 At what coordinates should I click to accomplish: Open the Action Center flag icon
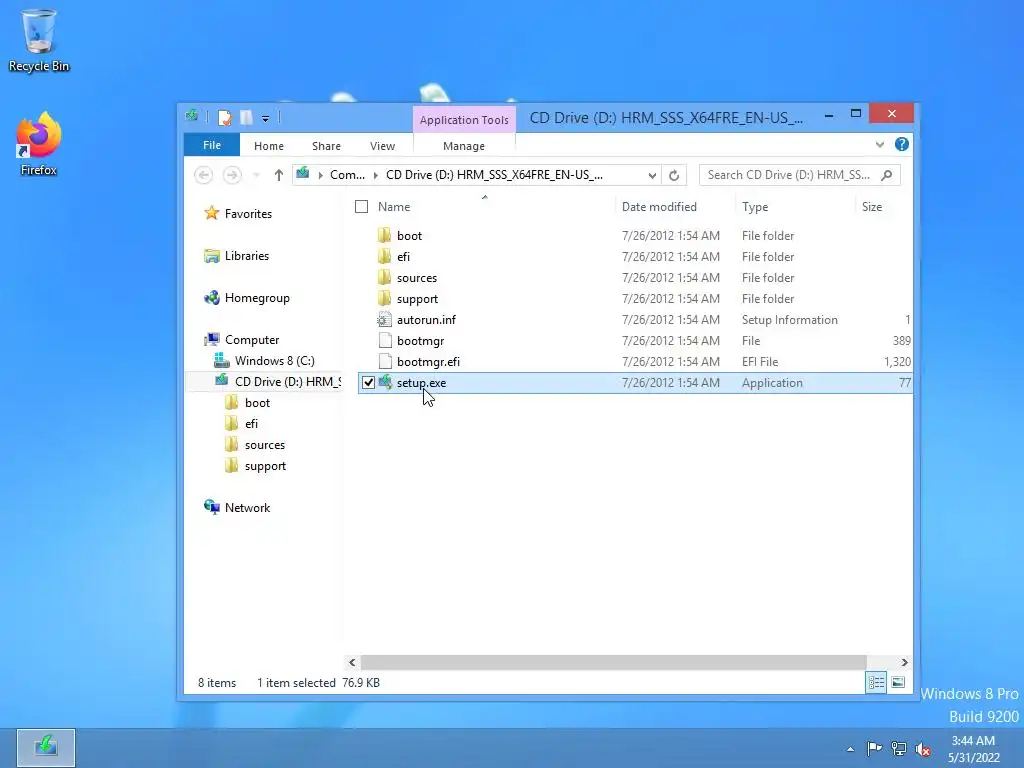point(874,748)
